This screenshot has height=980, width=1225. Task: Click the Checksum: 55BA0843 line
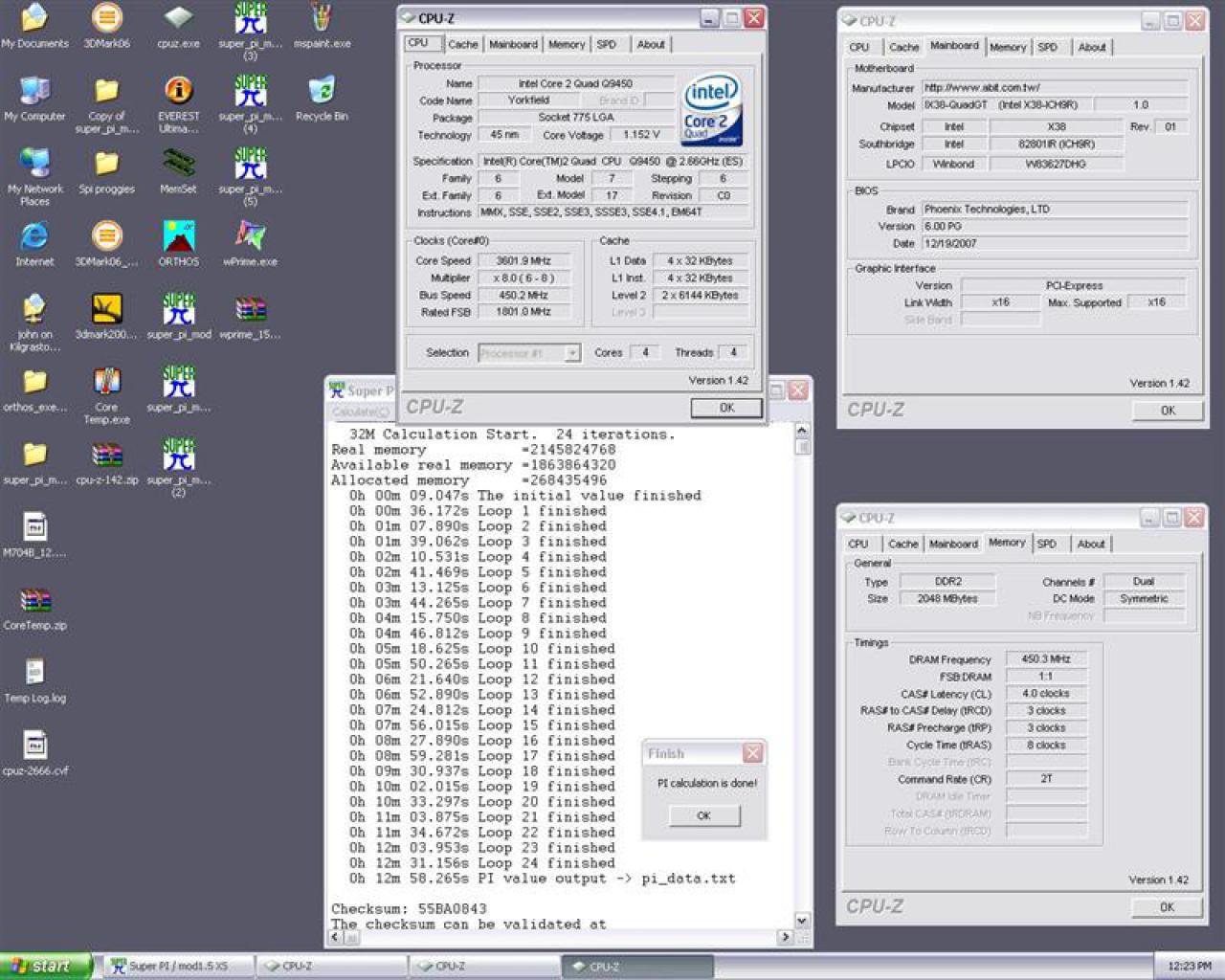409,909
